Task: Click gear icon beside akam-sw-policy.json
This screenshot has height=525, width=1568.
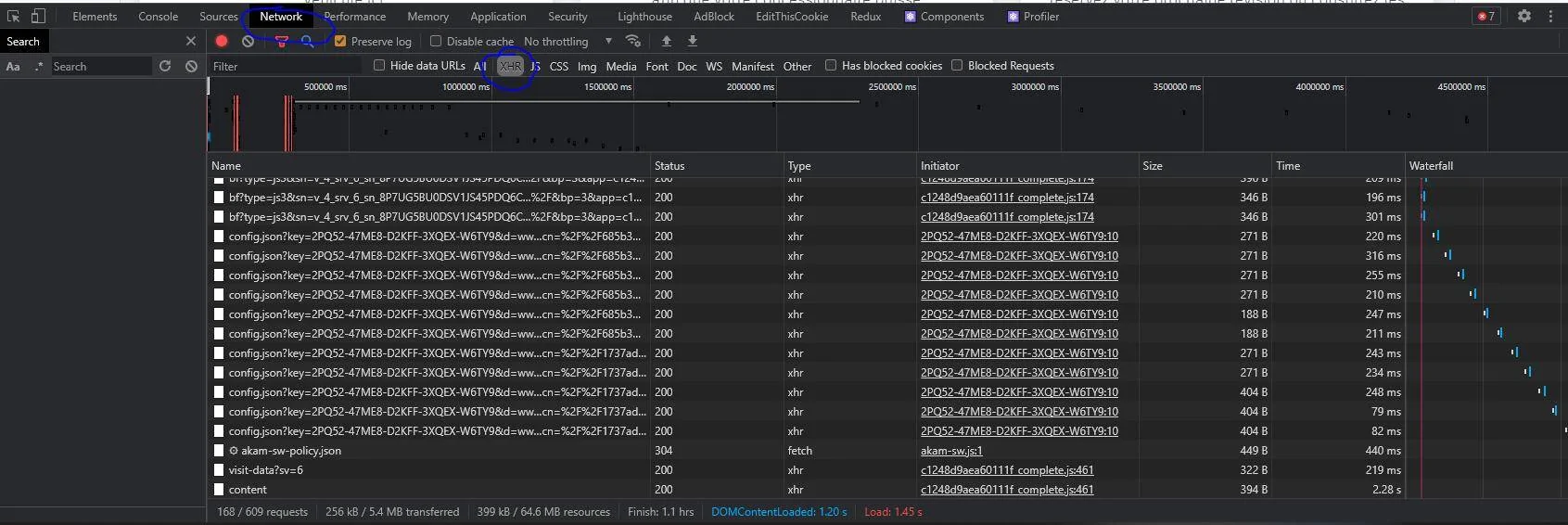Action: click(234, 451)
